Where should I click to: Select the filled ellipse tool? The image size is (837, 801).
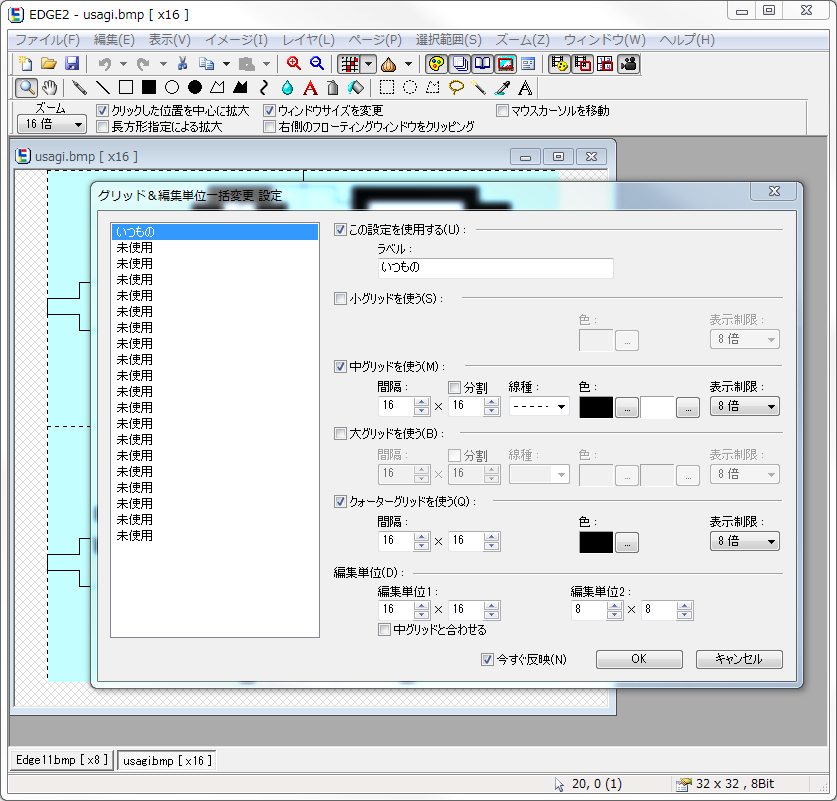tap(195, 88)
